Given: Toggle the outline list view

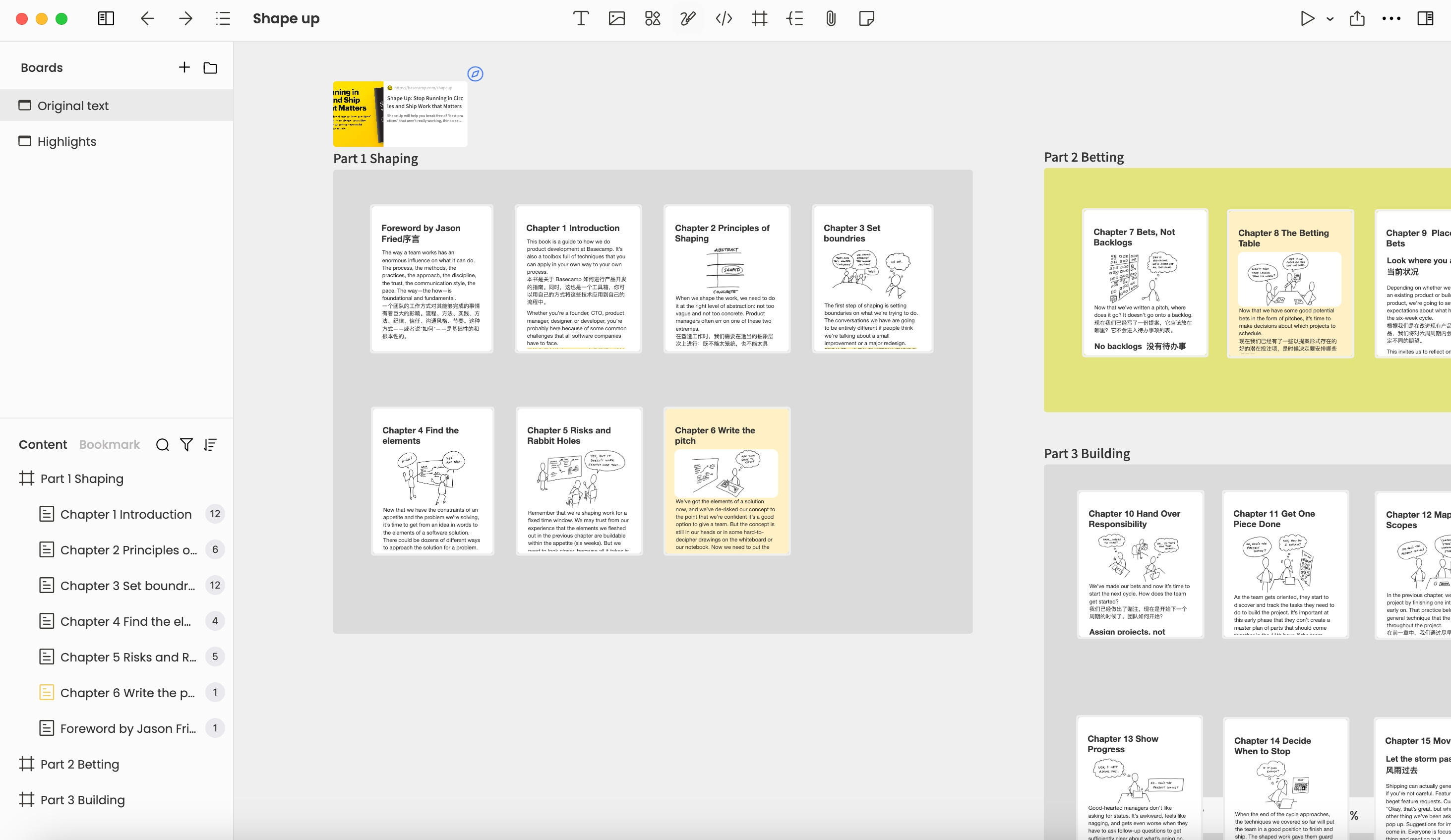Looking at the screenshot, I should (223, 18).
